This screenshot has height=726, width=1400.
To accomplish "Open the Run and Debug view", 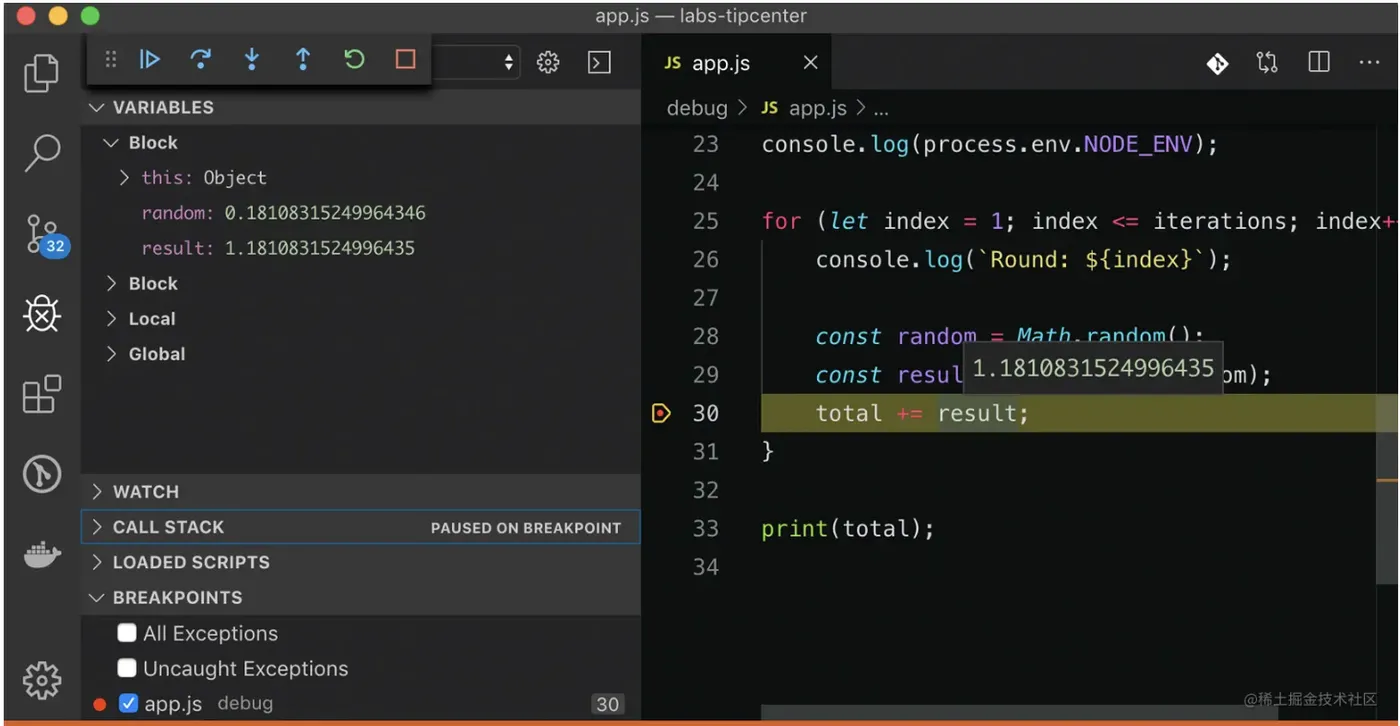I will tap(42, 315).
